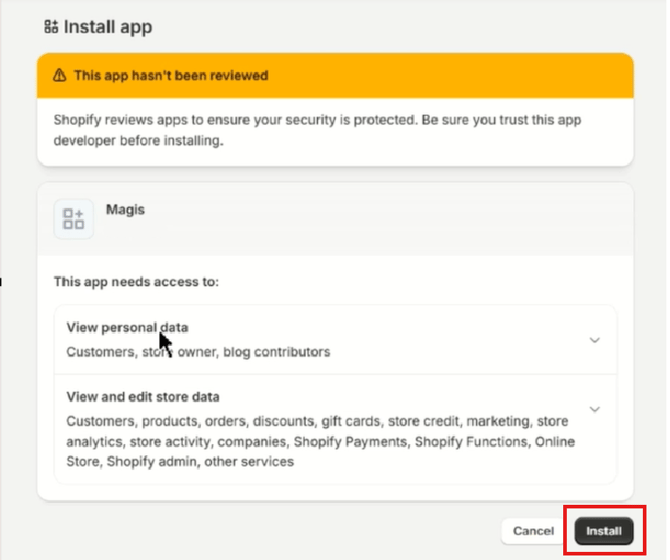Select the View personal data heading
670x560 pixels.
[x=127, y=327]
